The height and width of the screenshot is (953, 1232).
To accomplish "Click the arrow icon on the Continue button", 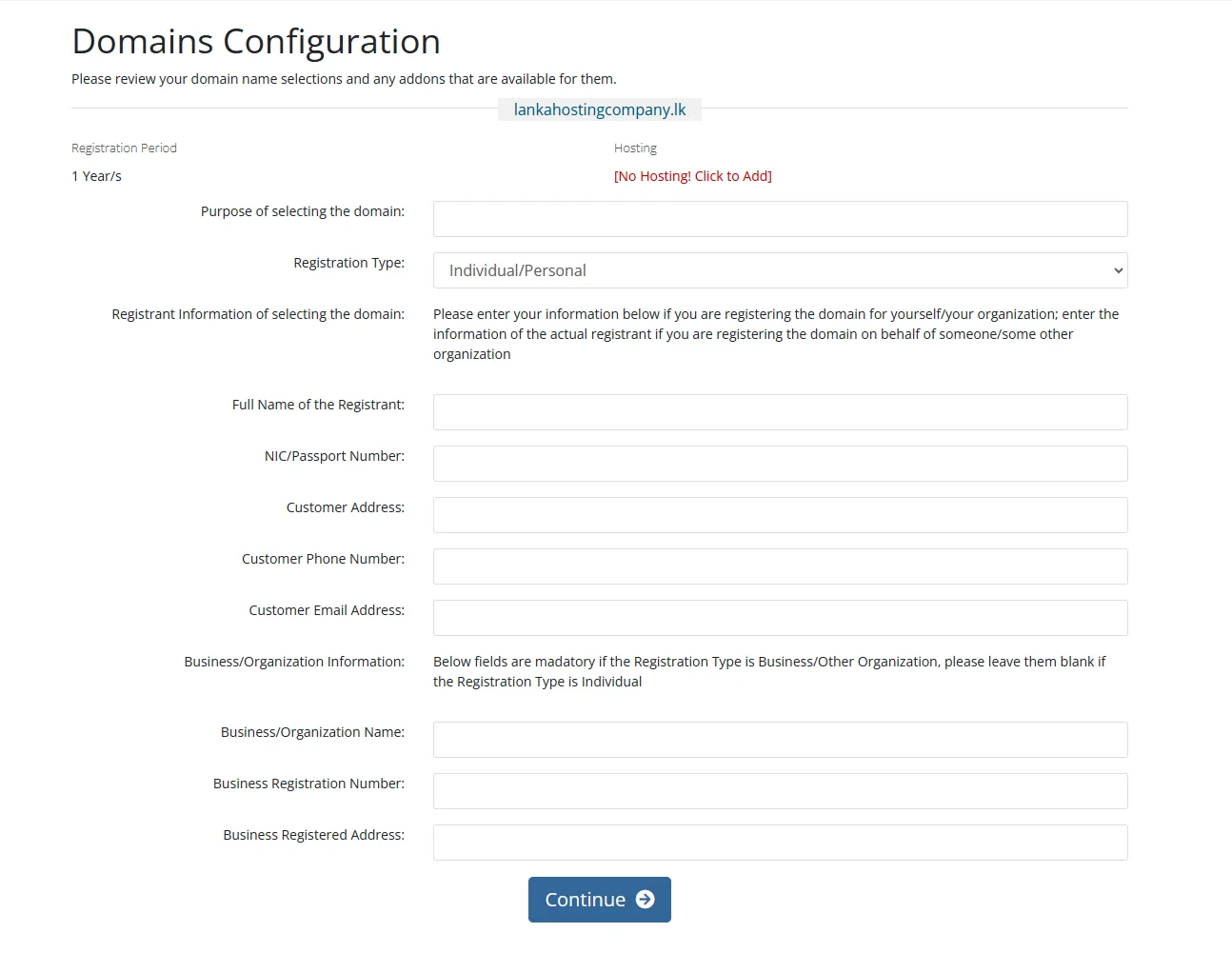I will pyautogui.click(x=646, y=899).
